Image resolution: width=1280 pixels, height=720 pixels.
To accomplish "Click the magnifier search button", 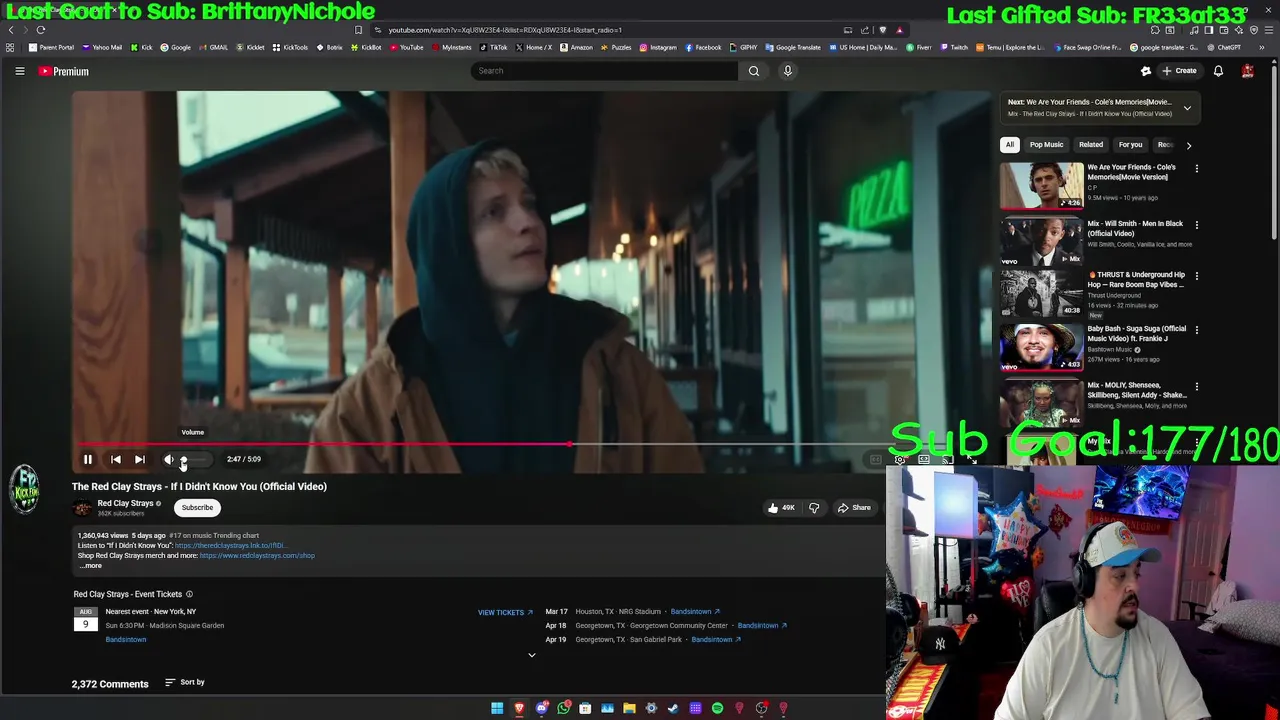I will click(x=754, y=71).
